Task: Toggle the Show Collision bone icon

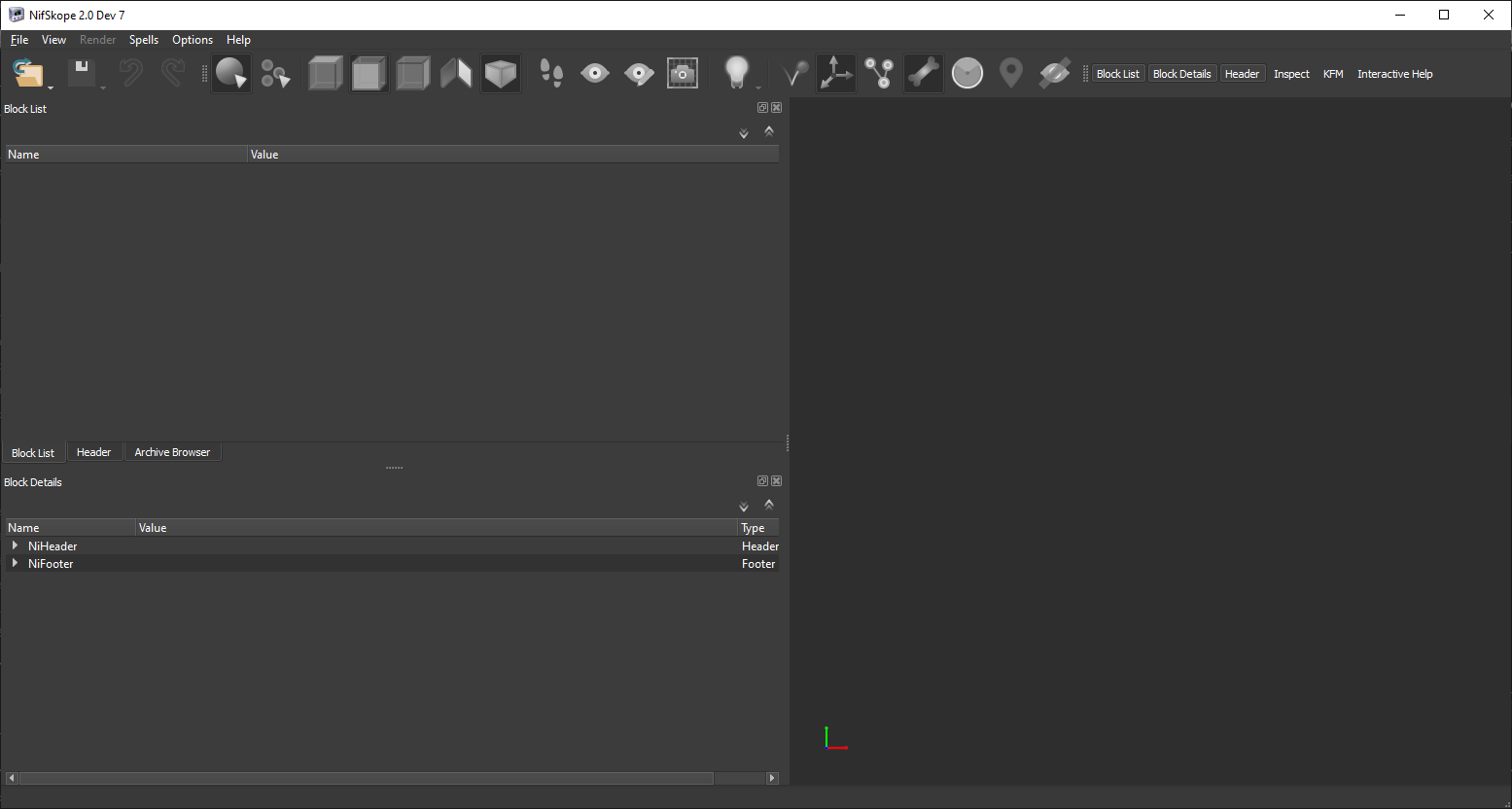Action: [x=924, y=74]
